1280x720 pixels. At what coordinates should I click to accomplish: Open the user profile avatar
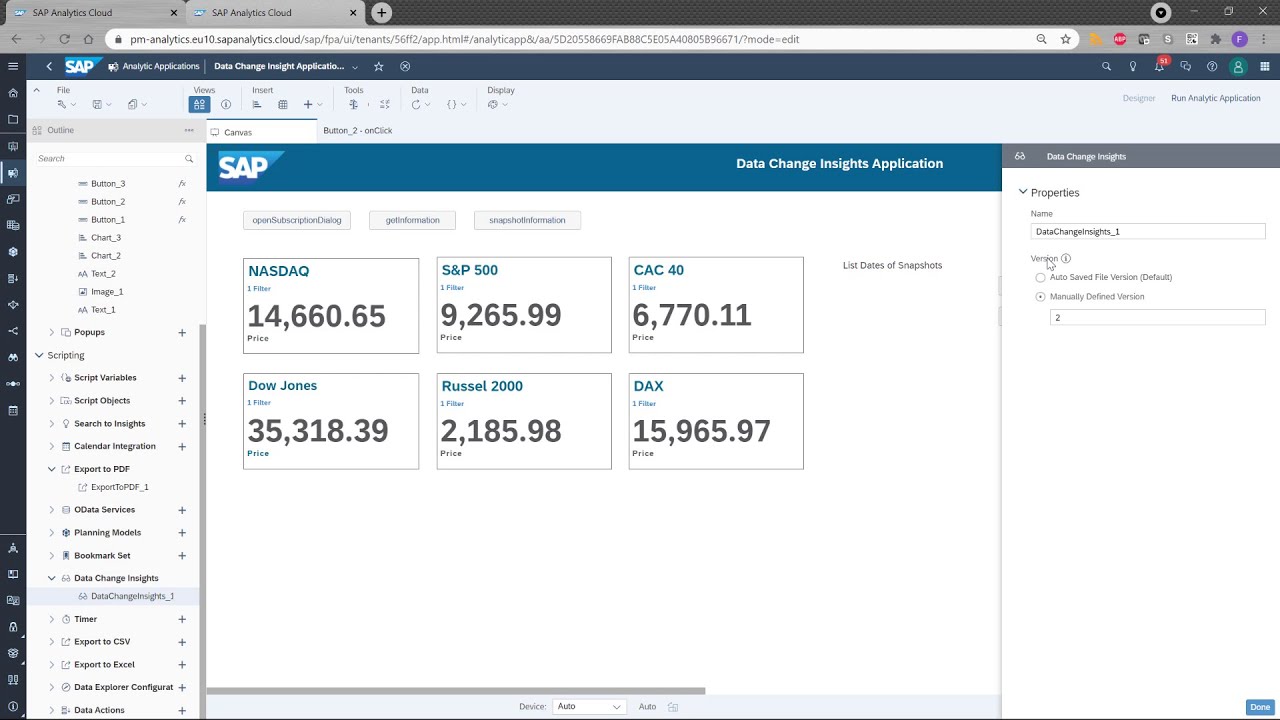click(x=1238, y=66)
